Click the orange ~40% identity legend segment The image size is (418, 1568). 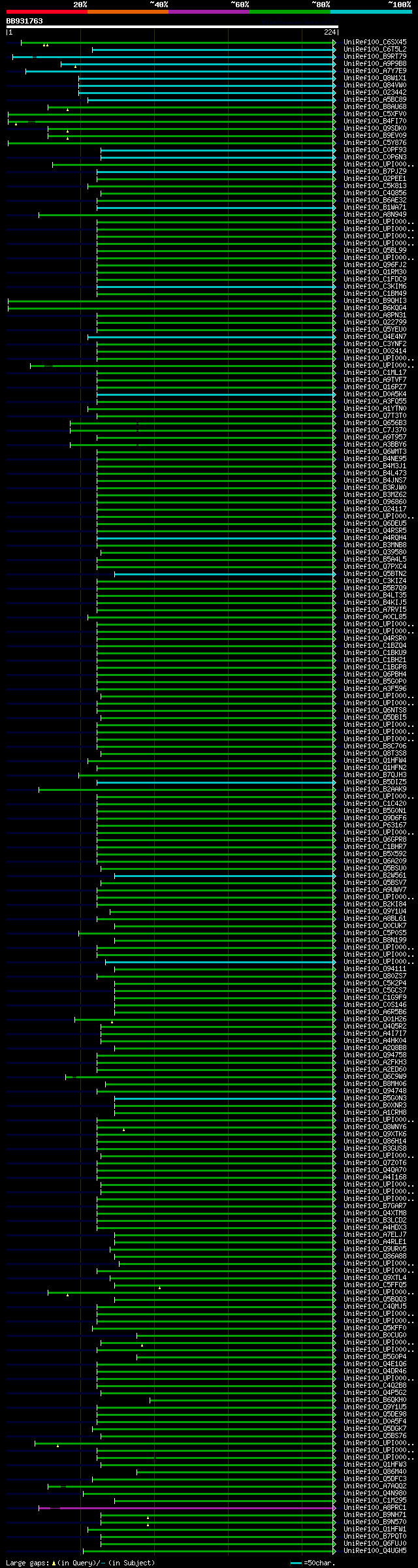(127, 12)
